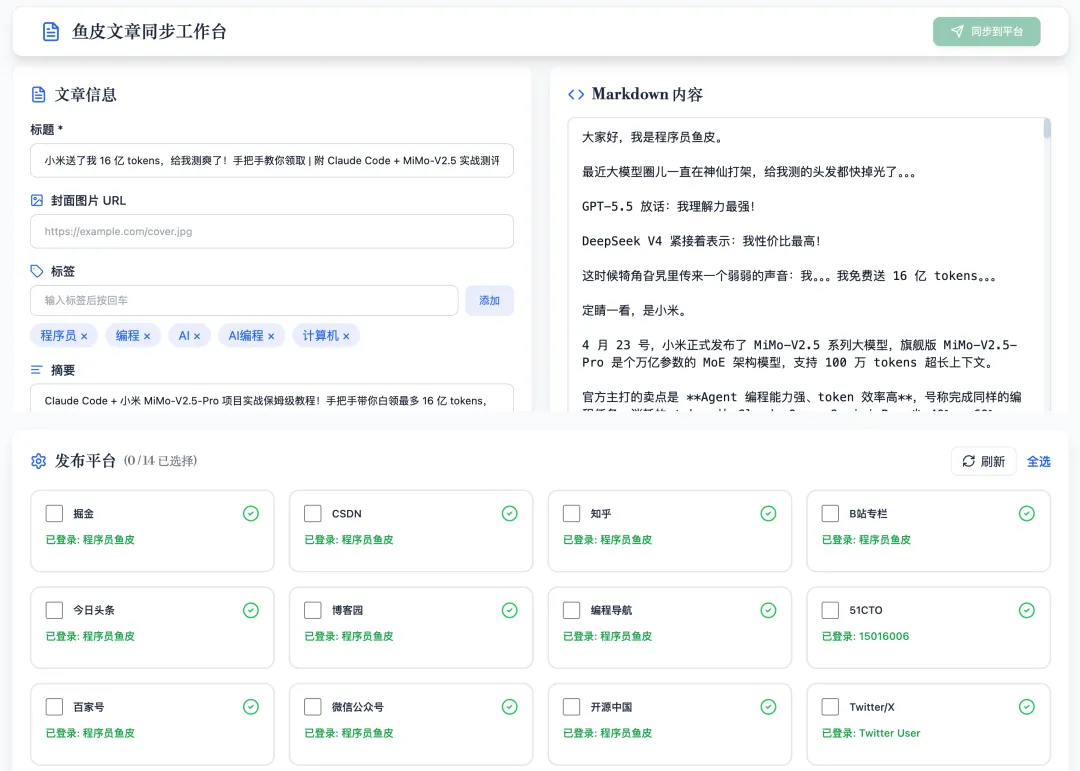Image resolution: width=1080 pixels, height=771 pixels.
Task: Click the 已登录: 15016006 status text
Action: click(x=865, y=636)
